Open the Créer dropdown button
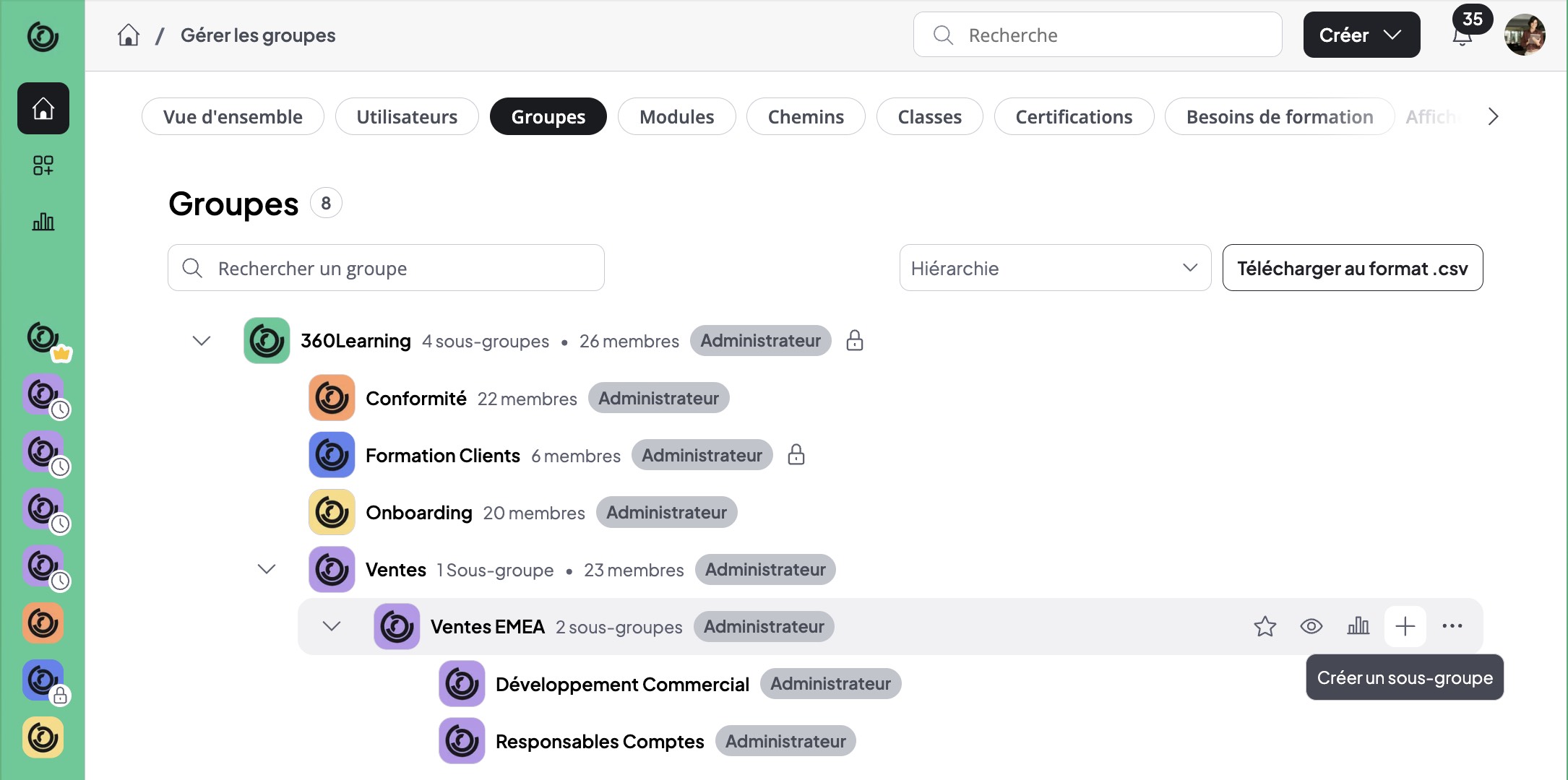This screenshot has height=780, width=1568. (x=1361, y=35)
